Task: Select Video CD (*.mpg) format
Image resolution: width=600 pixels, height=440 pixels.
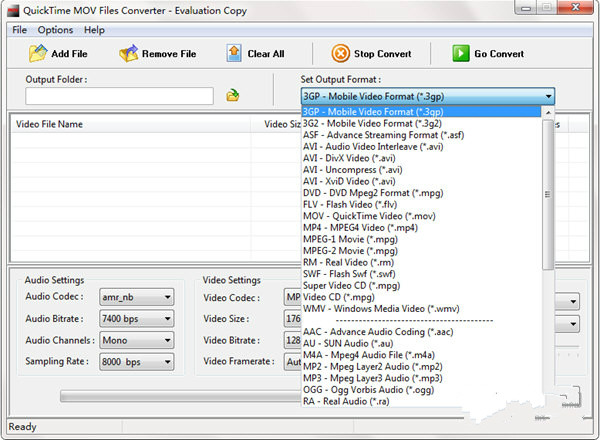Action: [x=421, y=297]
